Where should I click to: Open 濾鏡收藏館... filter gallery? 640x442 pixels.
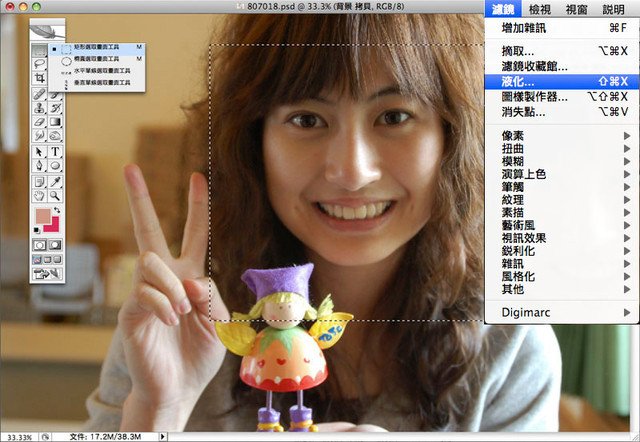[x=562, y=66]
